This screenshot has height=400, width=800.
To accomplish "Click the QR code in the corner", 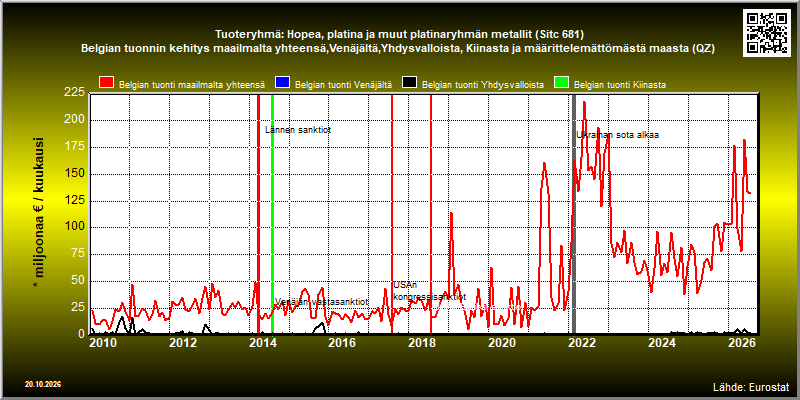I will 766,32.
